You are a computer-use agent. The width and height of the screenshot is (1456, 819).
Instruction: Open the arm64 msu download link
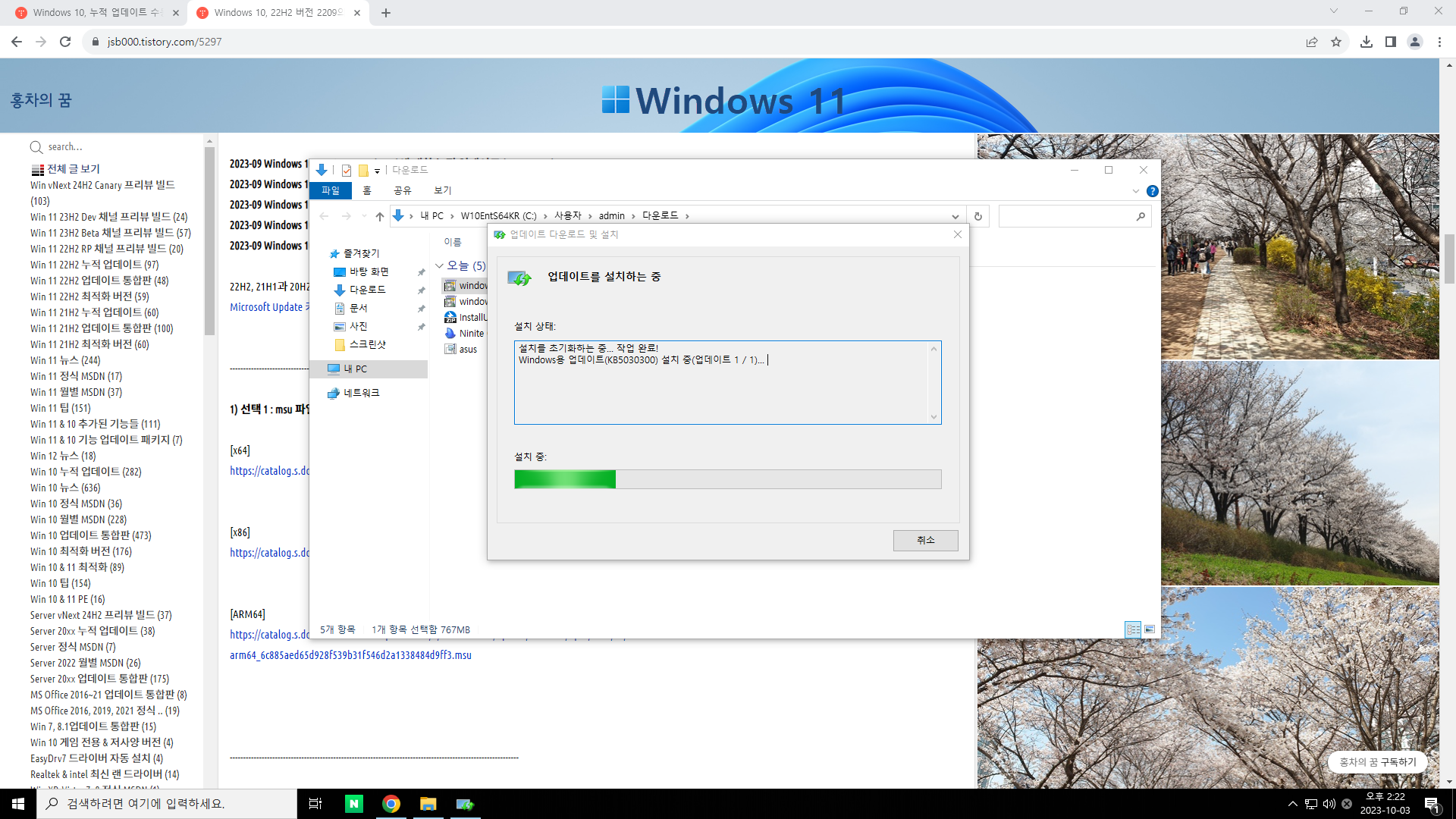click(350, 655)
